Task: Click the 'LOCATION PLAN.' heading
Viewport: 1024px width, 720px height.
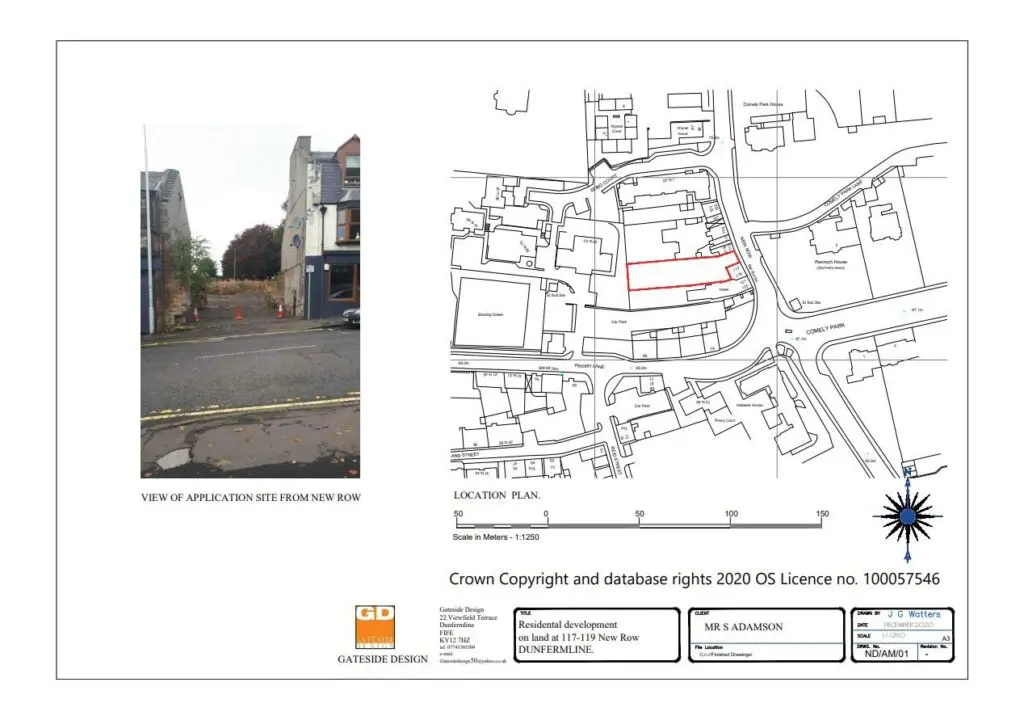Action: click(x=497, y=495)
